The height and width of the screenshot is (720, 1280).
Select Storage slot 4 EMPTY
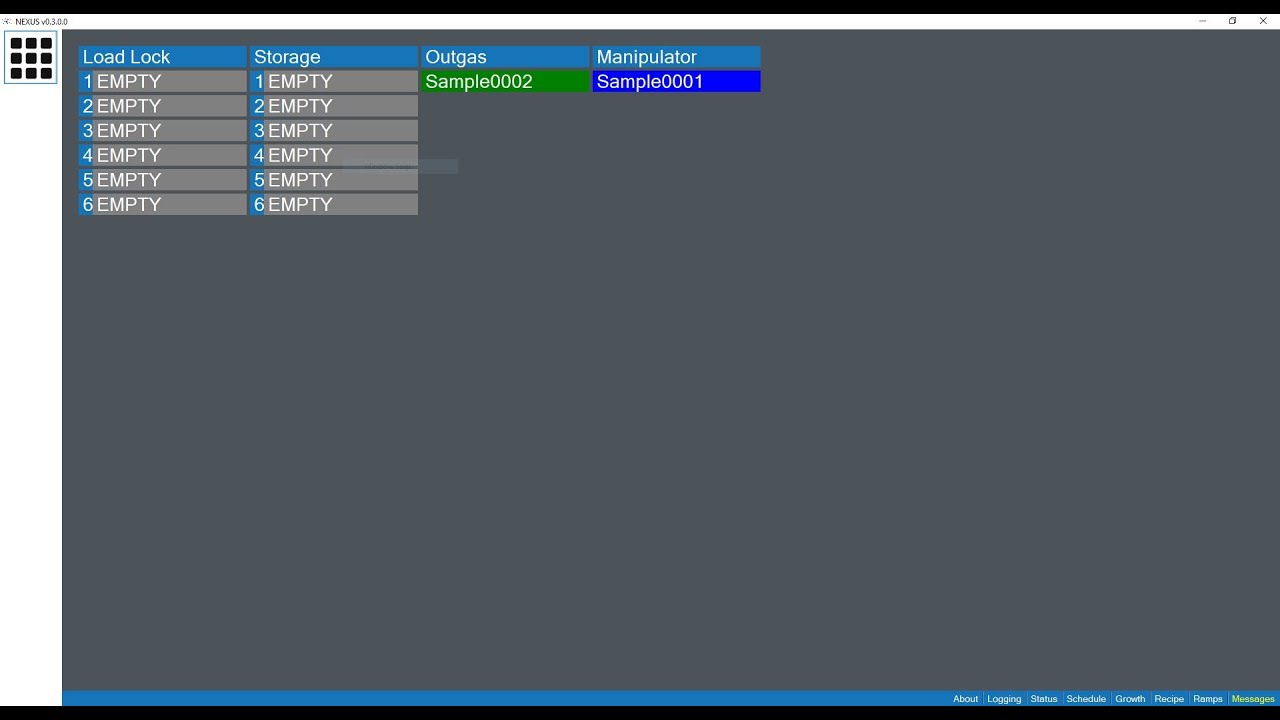[x=334, y=155]
